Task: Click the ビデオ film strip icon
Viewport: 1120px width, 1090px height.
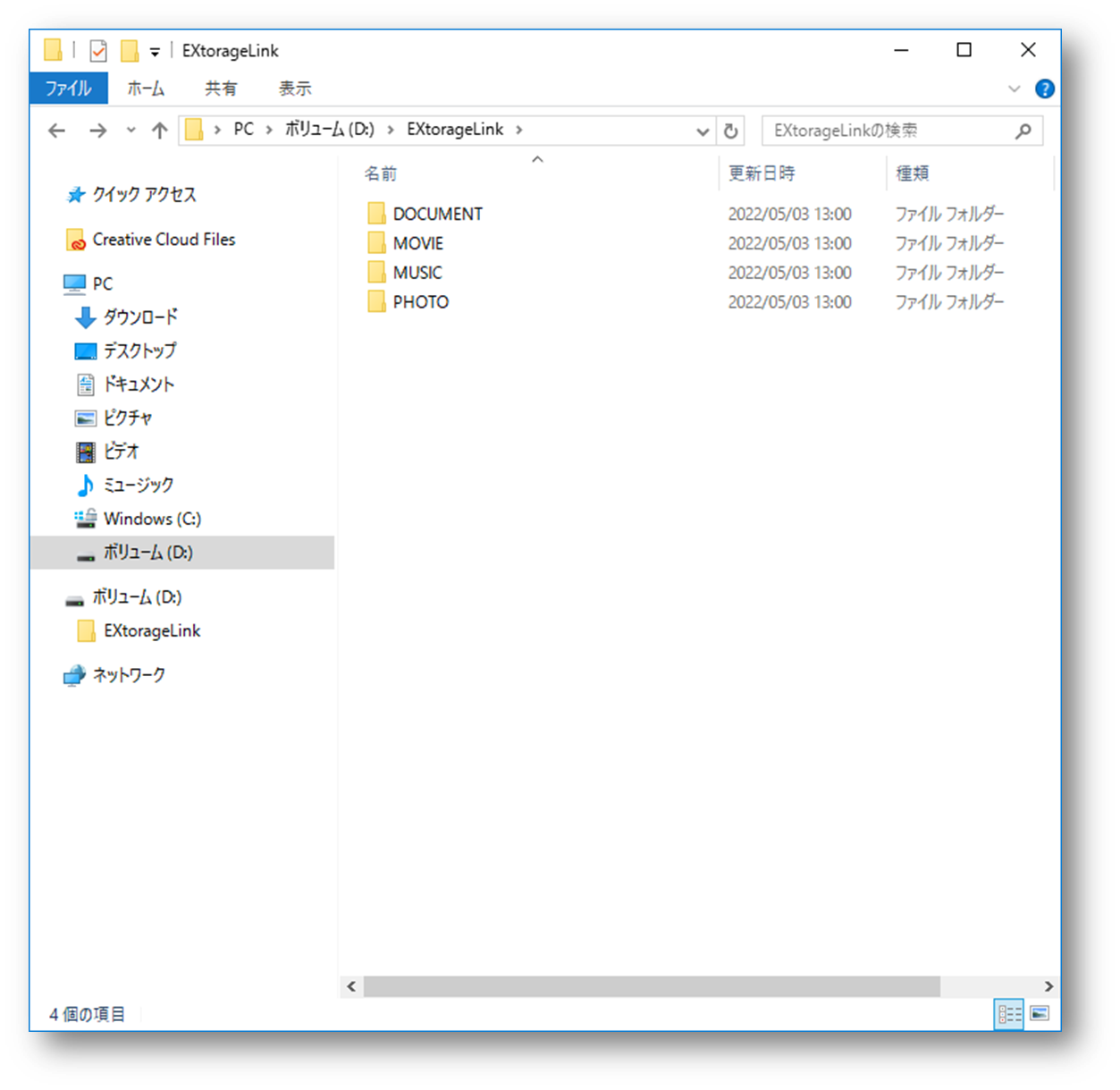Action: click(x=86, y=452)
